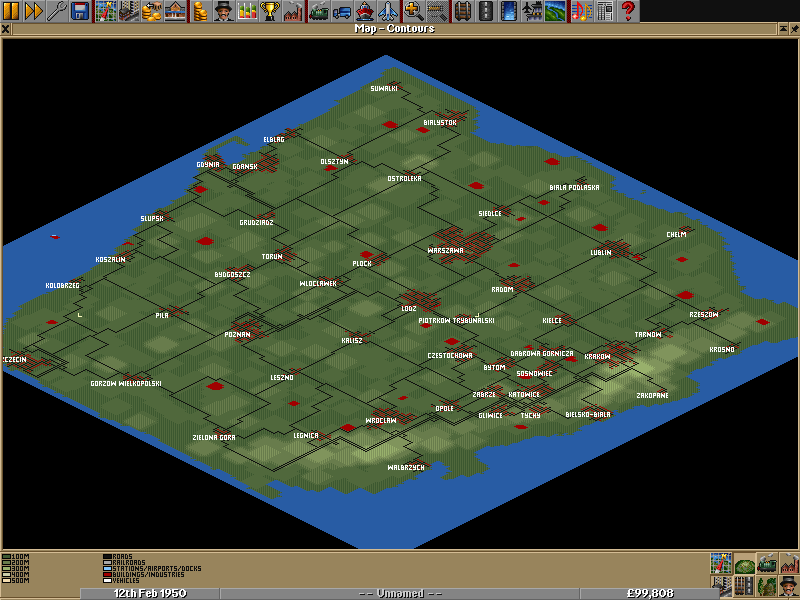Open the industry directory factory icon
Image resolution: width=800 pixels, height=600 pixels.
pos(292,11)
